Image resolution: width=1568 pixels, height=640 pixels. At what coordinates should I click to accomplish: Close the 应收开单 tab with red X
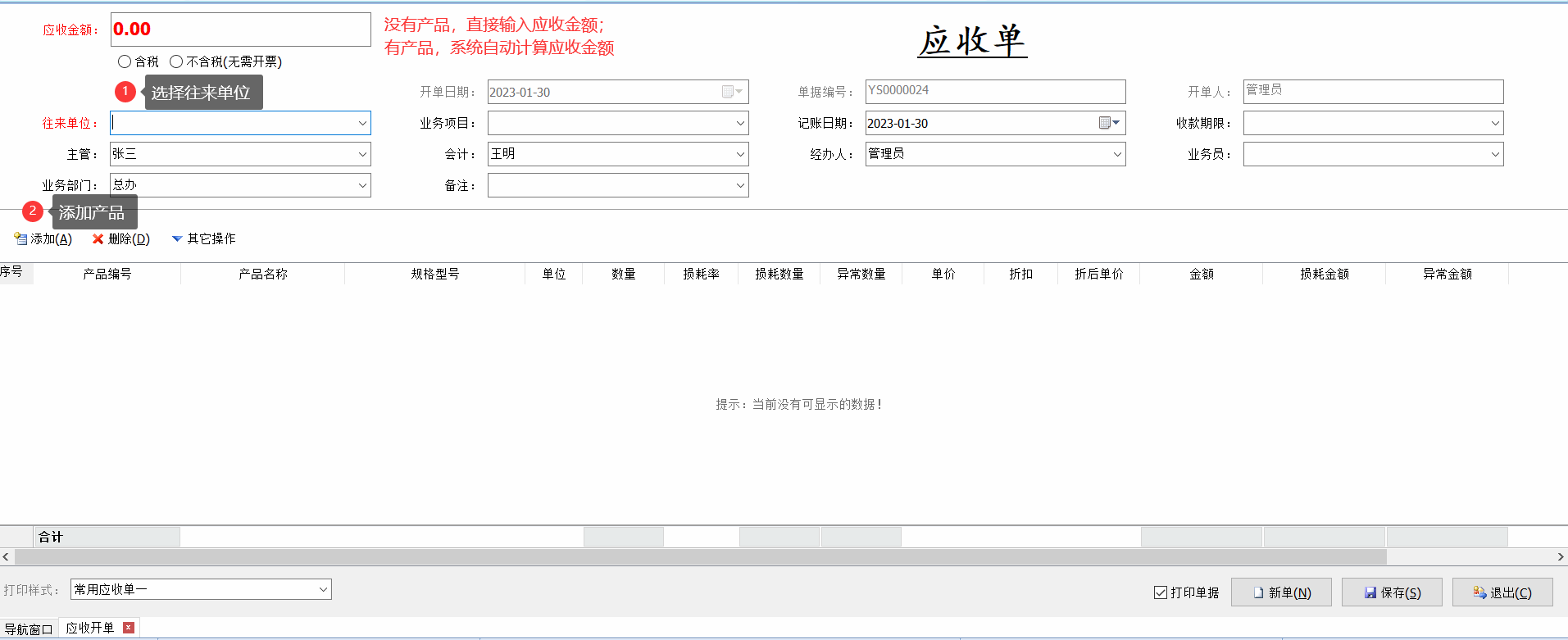click(128, 628)
